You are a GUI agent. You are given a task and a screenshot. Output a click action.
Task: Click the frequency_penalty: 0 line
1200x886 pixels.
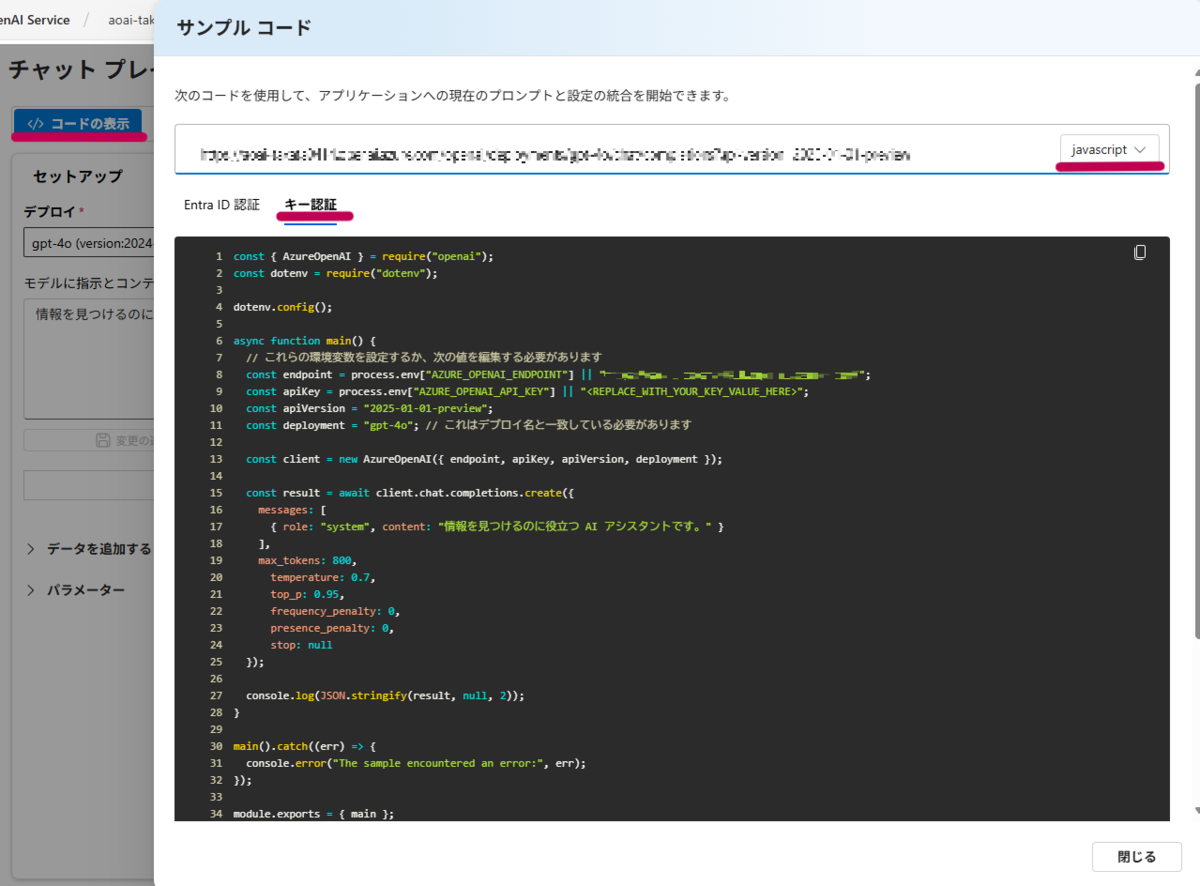coord(335,611)
